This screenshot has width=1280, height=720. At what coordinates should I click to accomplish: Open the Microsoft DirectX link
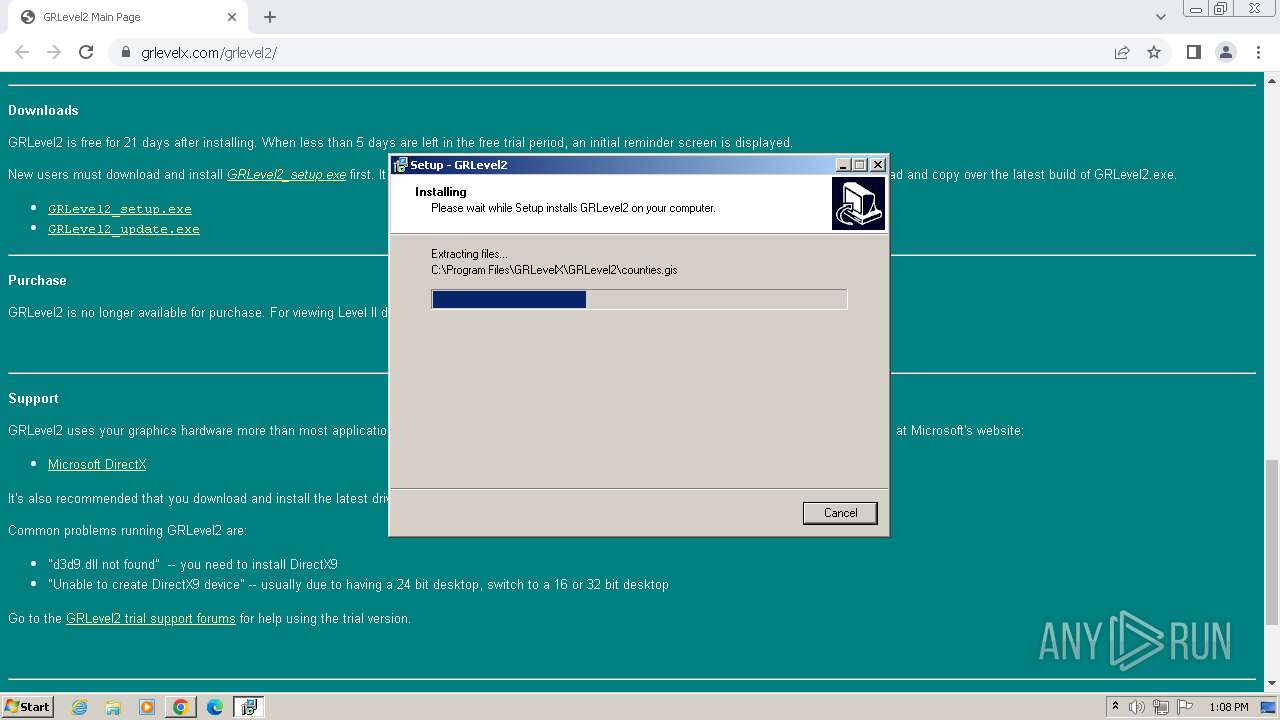coord(97,464)
